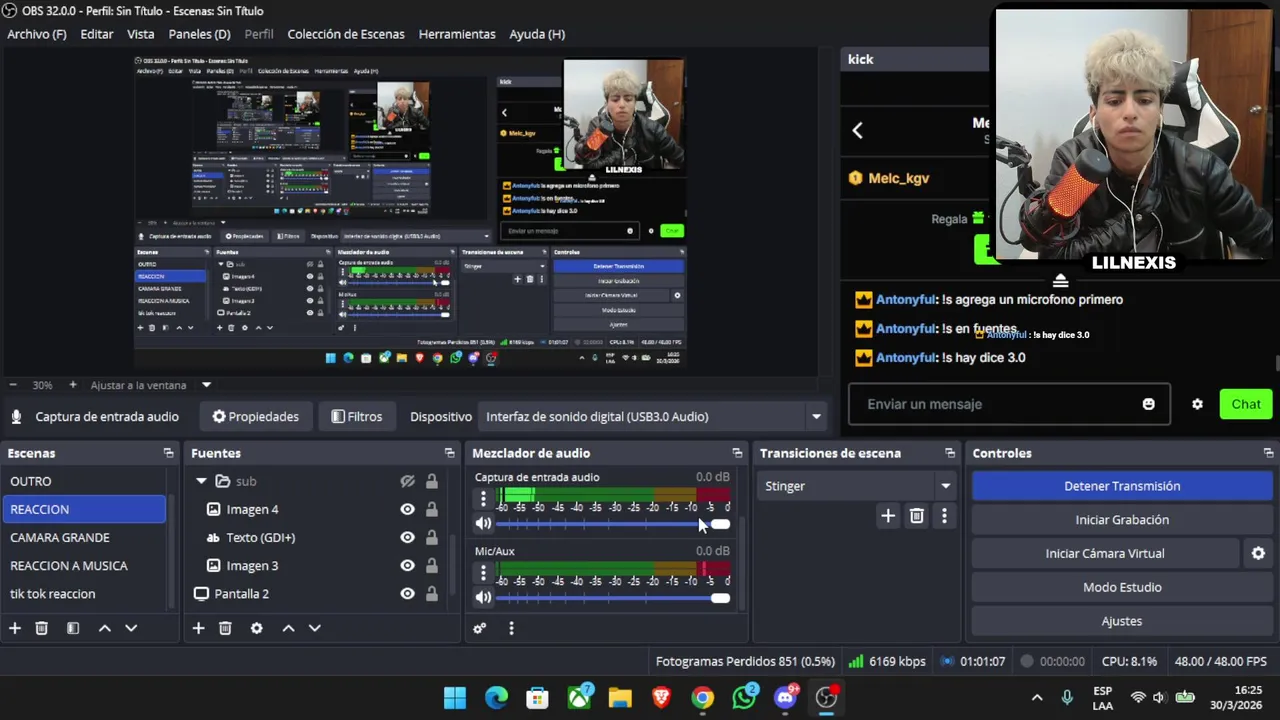Open Mic/Aux options dots
This screenshot has height=720, width=1280.
pyautogui.click(x=484, y=573)
